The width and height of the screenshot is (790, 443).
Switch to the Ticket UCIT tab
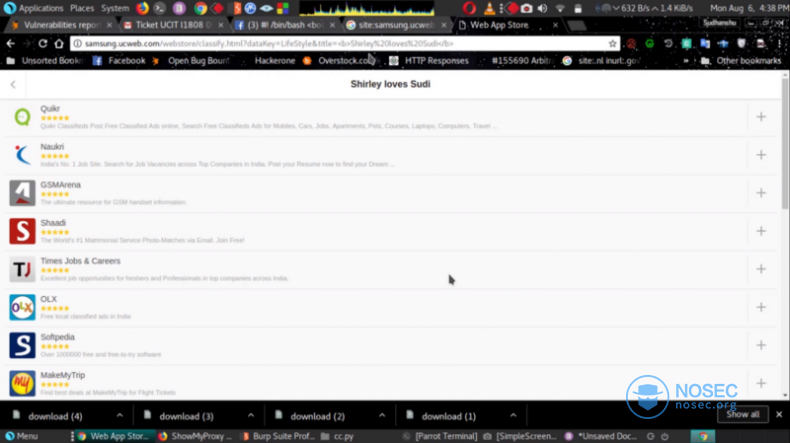click(171, 25)
